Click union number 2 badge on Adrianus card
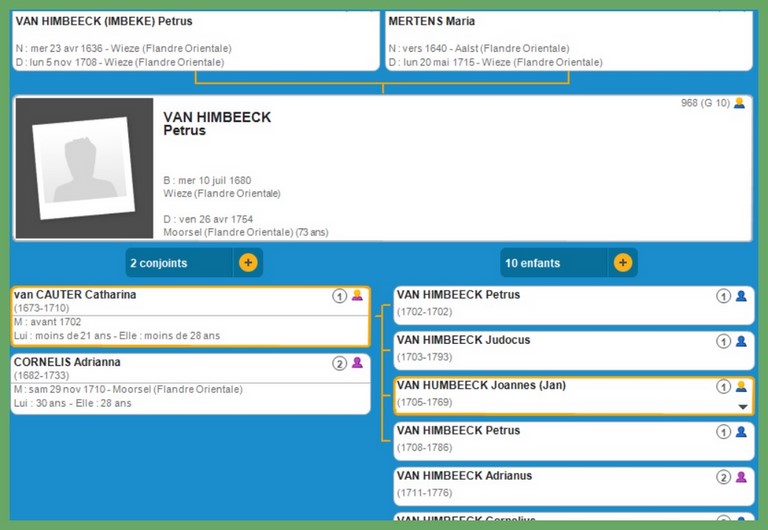768x530 pixels. click(x=723, y=477)
